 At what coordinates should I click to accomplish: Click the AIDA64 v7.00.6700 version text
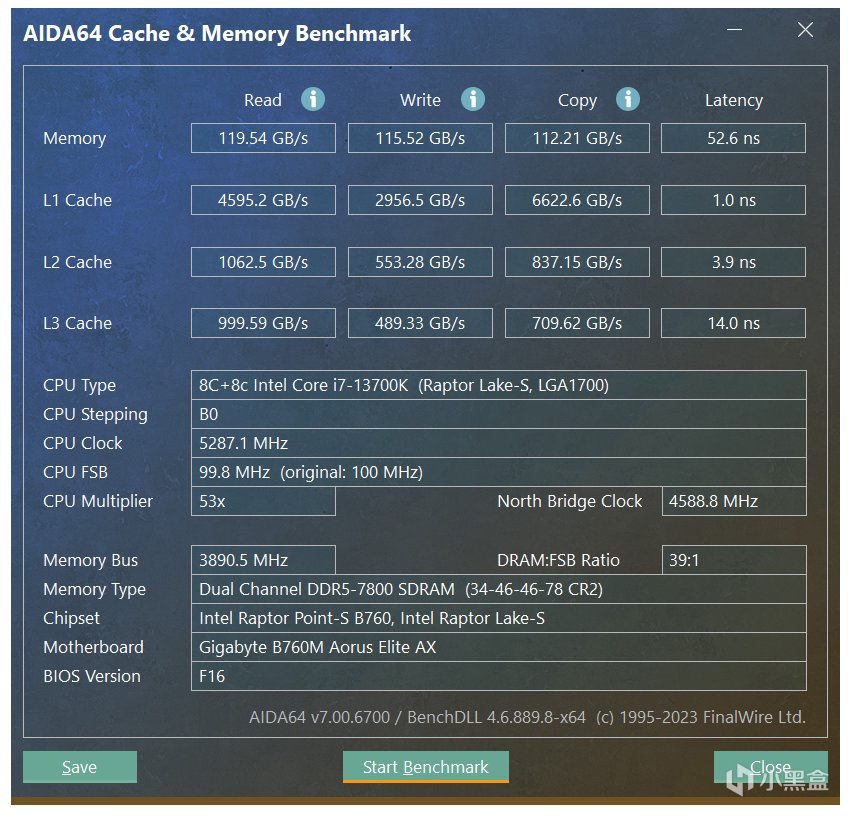(x=319, y=717)
